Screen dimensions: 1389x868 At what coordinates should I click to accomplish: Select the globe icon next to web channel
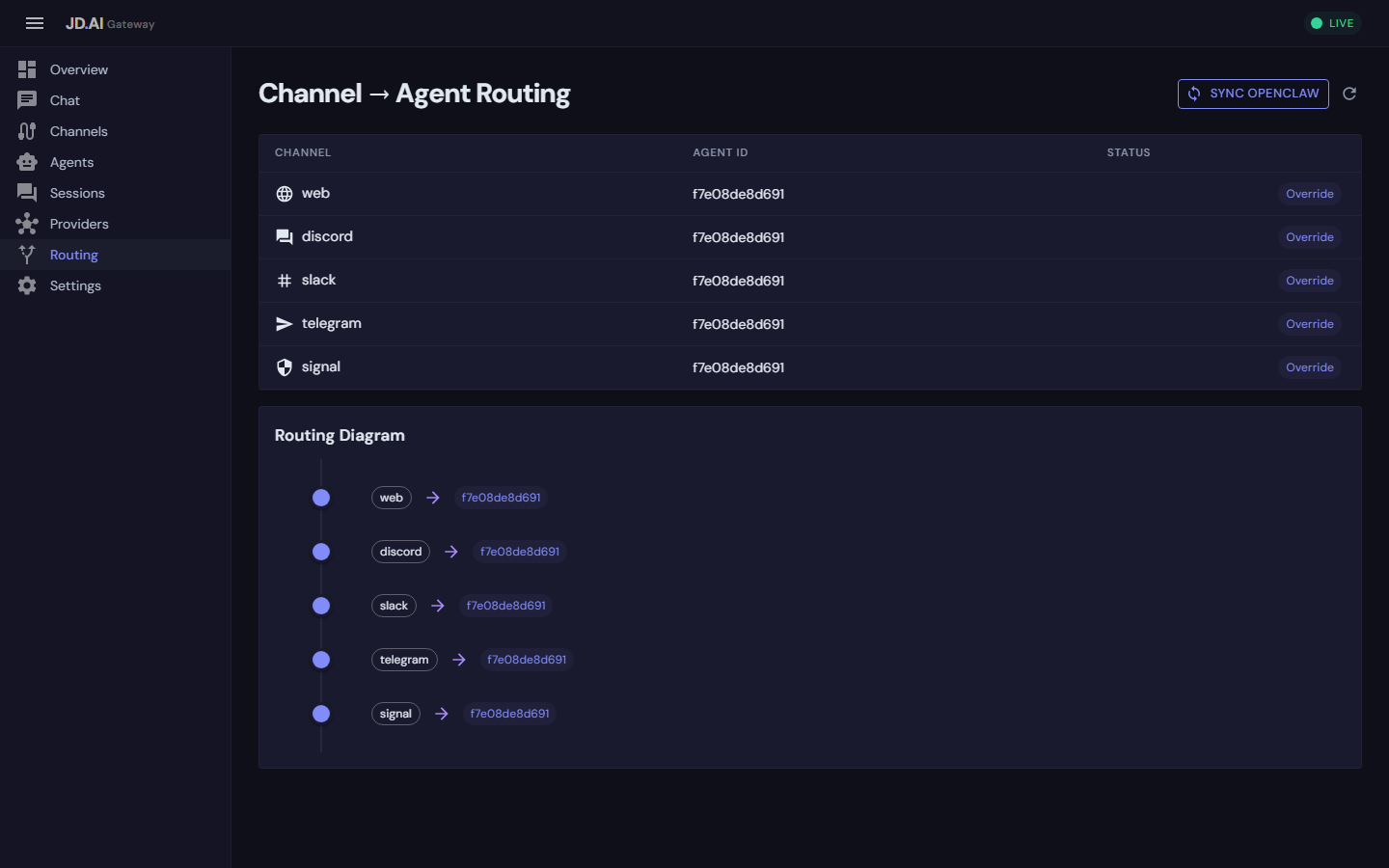coord(285,193)
